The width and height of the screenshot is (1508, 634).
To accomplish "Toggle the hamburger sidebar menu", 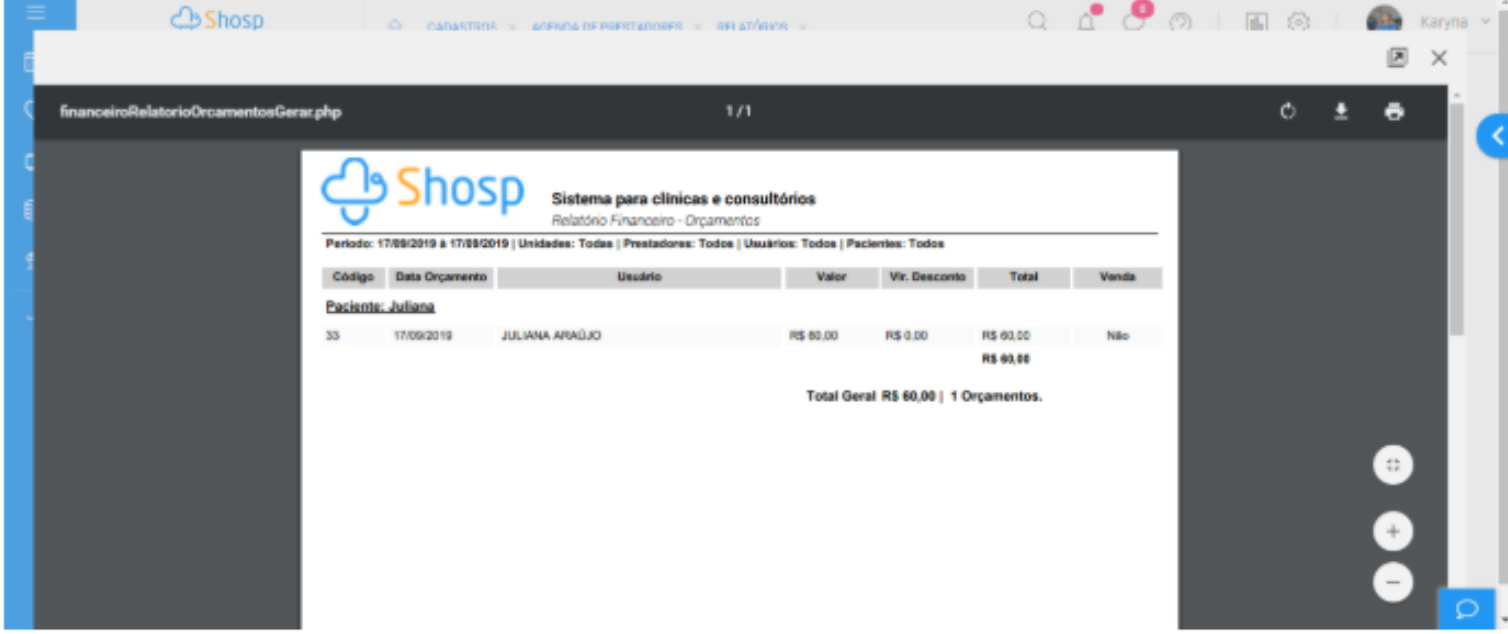I will [x=37, y=13].
